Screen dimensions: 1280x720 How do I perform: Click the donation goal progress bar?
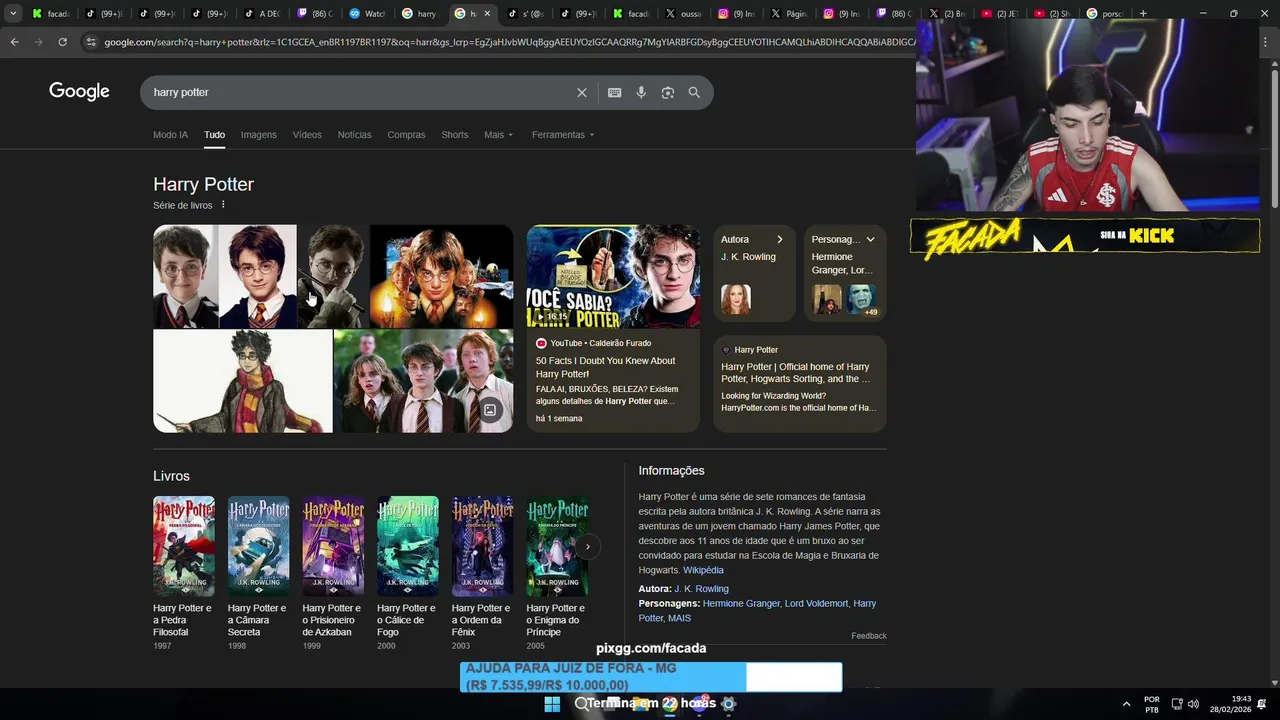[x=651, y=677]
